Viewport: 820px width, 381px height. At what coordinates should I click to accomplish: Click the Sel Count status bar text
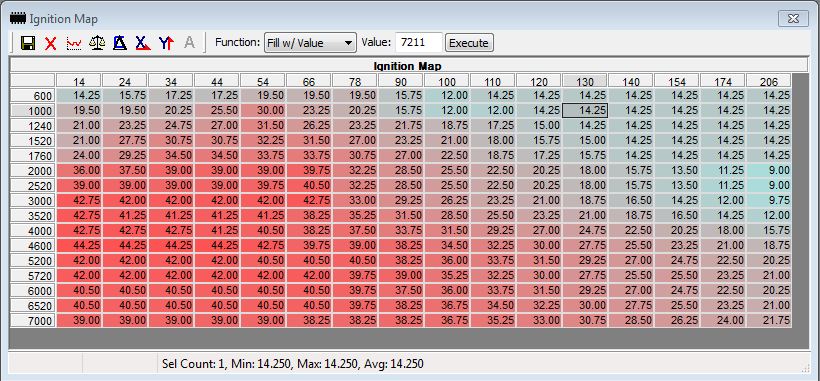(x=293, y=364)
